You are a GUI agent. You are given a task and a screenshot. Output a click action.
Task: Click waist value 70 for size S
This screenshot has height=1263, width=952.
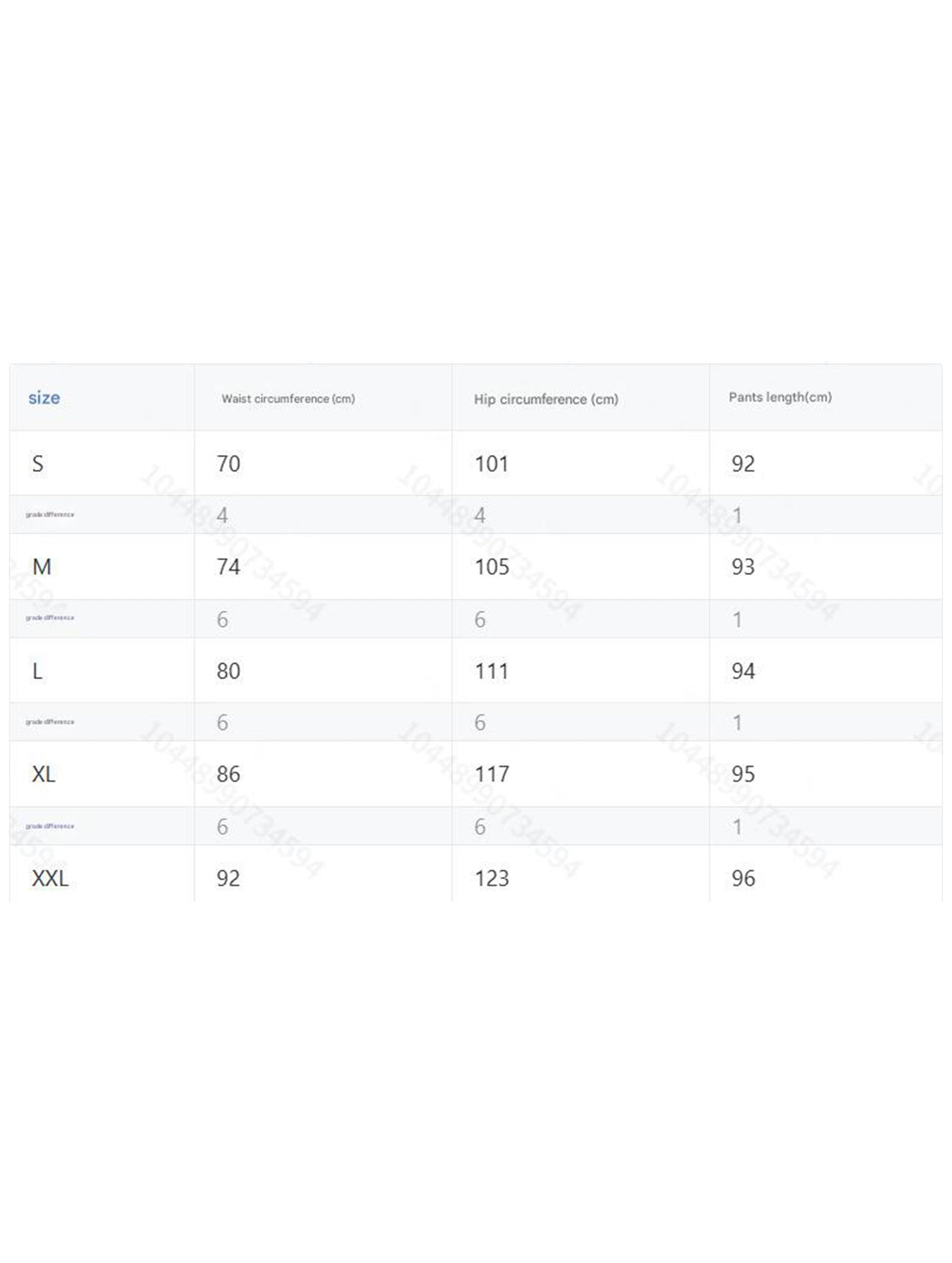pos(229,464)
